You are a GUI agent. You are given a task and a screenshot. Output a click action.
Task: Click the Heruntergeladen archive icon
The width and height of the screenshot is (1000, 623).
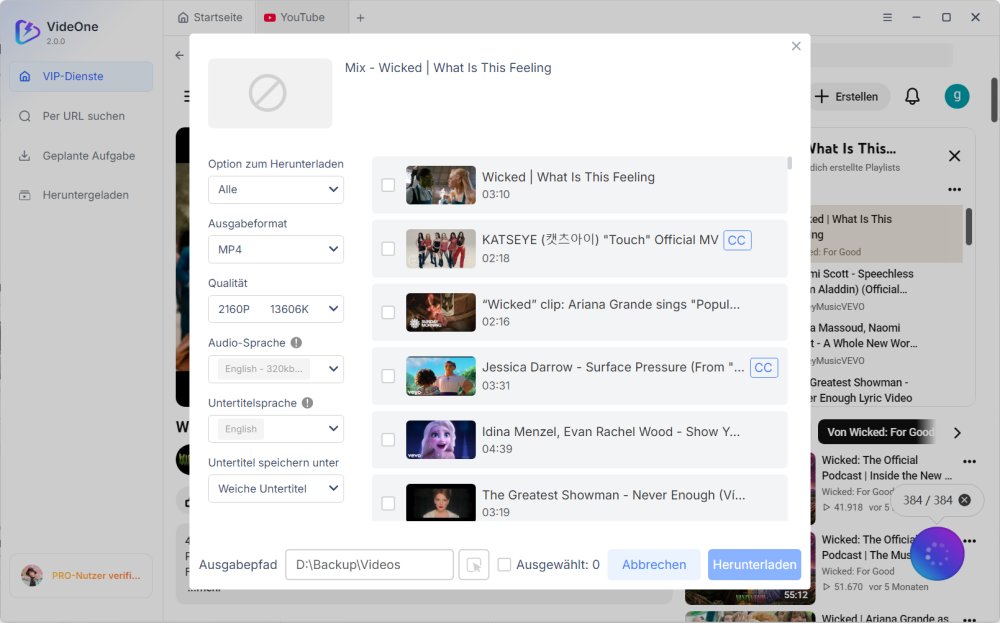coord(25,195)
